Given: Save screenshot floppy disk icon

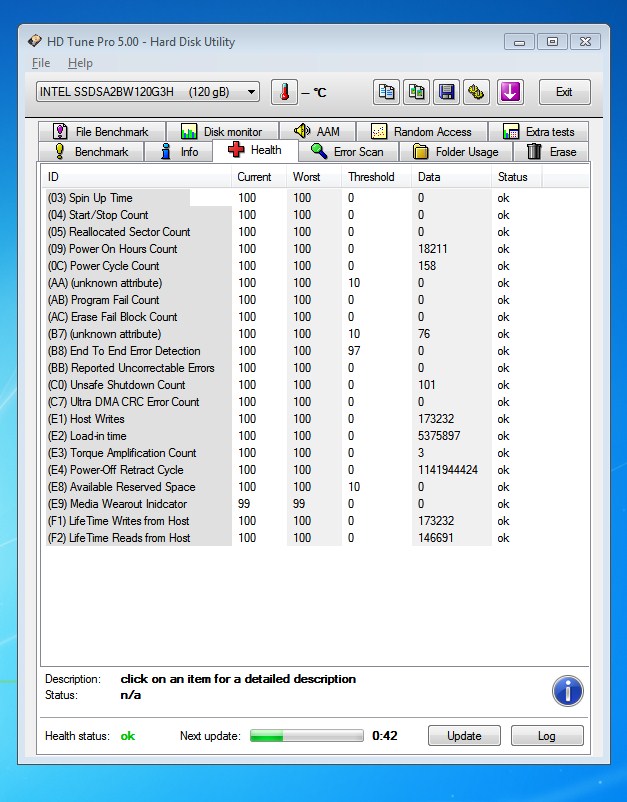Looking at the screenshot, I should pos(446,92).
